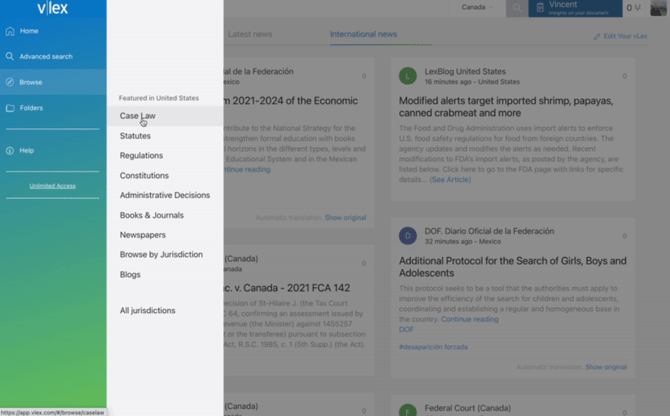Click the Advanced search magnifier icon
This screenshot has height=416, width=670.
[x=10, y=56]
